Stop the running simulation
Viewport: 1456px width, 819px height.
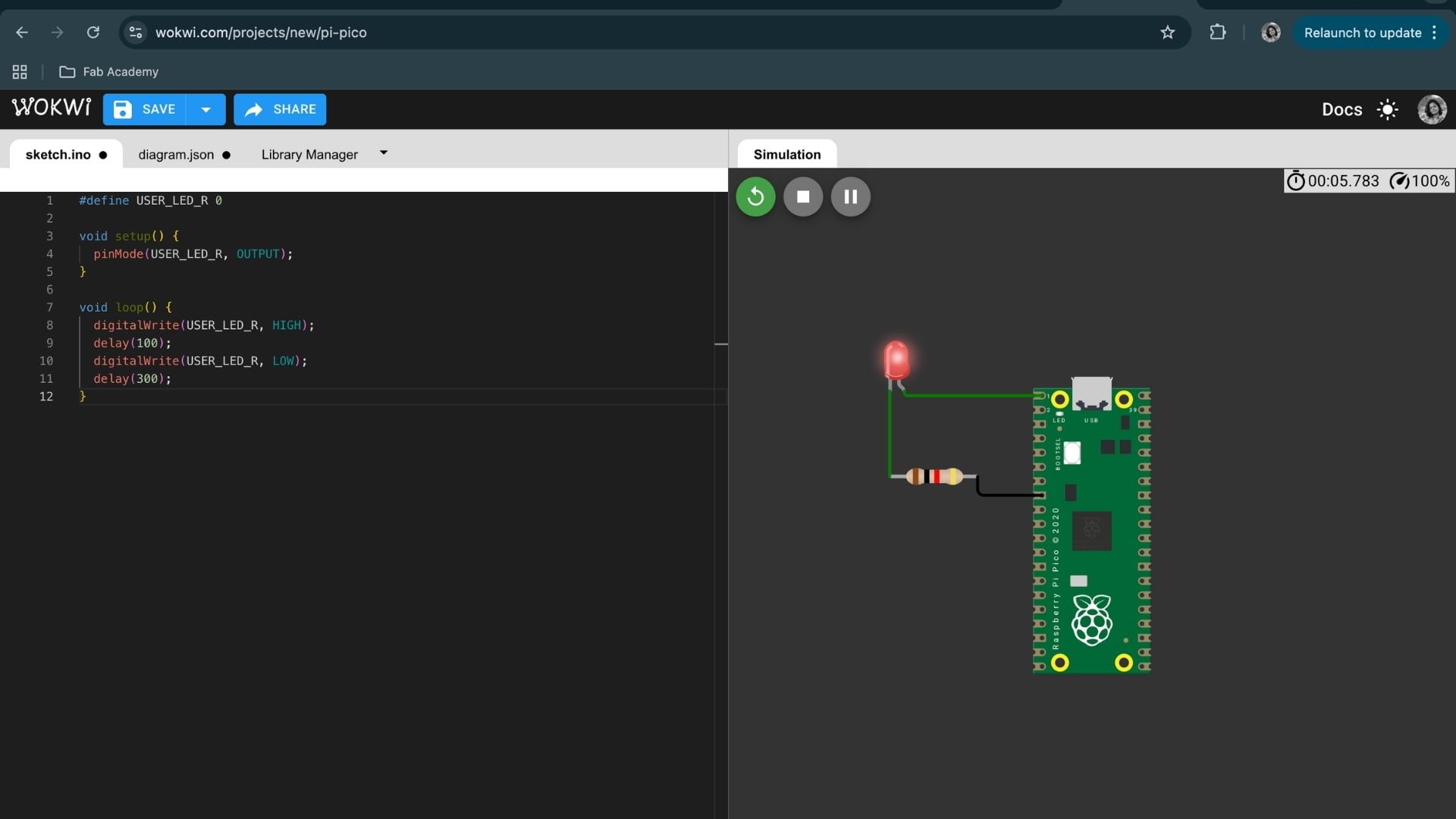[x=803, y=197]
